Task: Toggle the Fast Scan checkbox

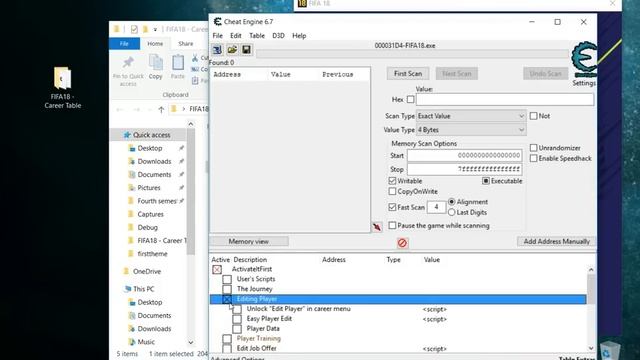Action: [392, 207]
